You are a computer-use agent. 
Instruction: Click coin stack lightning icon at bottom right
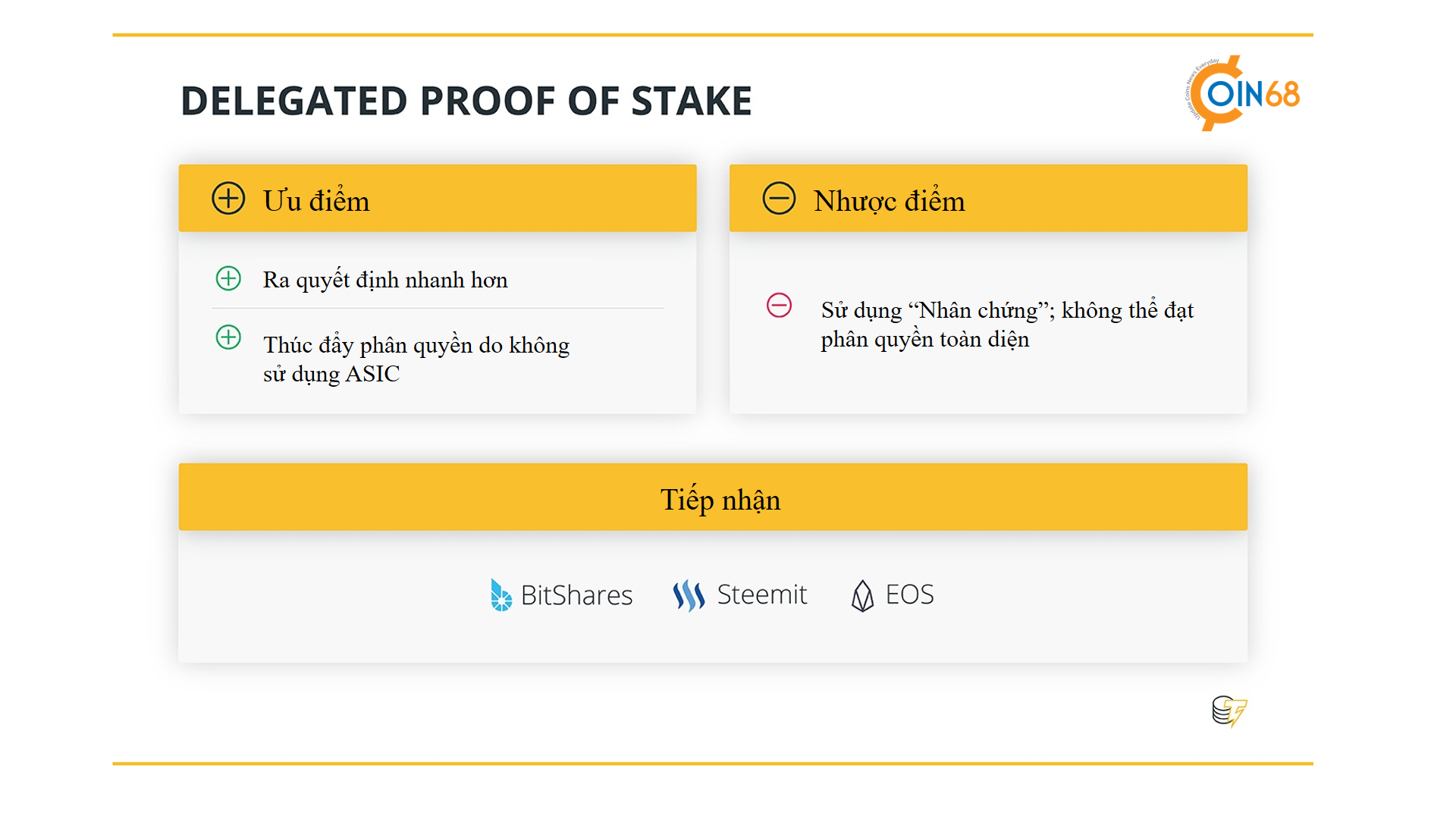click(1229, 711)
